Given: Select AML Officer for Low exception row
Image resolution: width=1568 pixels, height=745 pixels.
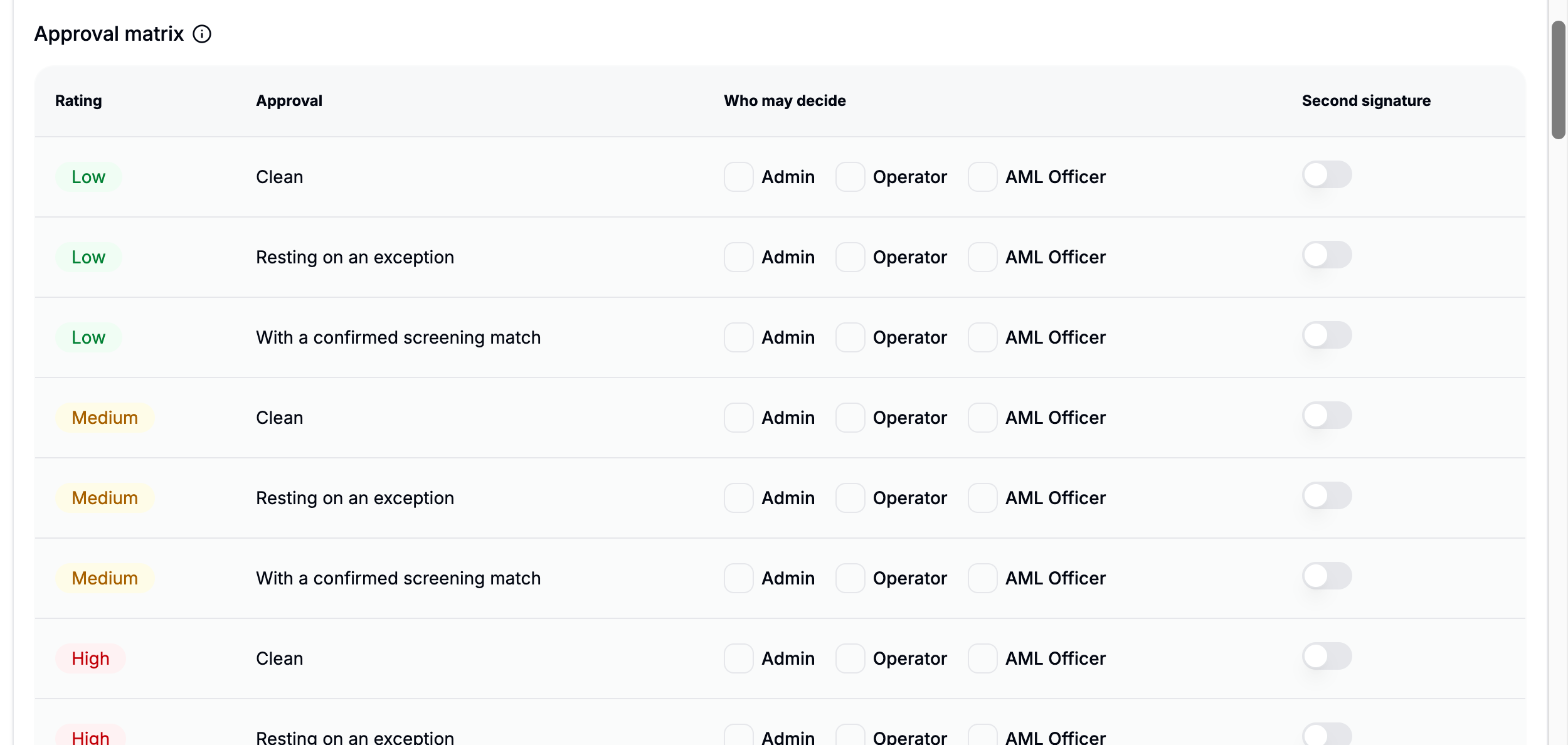Looking at the screenshot, I should (983, 257).
